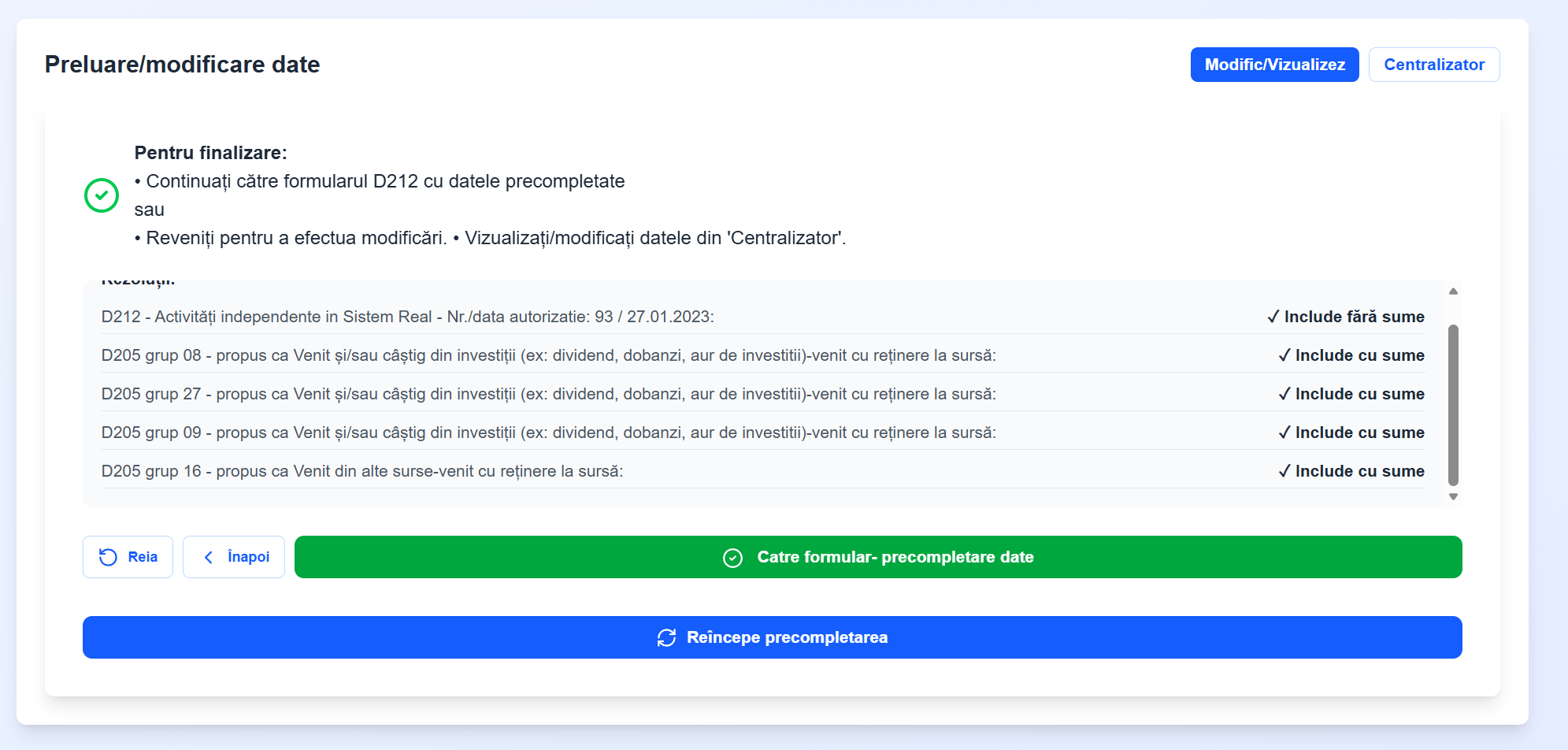Click the 'Pentru finalizare:' heading
The height and width of the screenshot is (750, 1568).
[210, 153]
